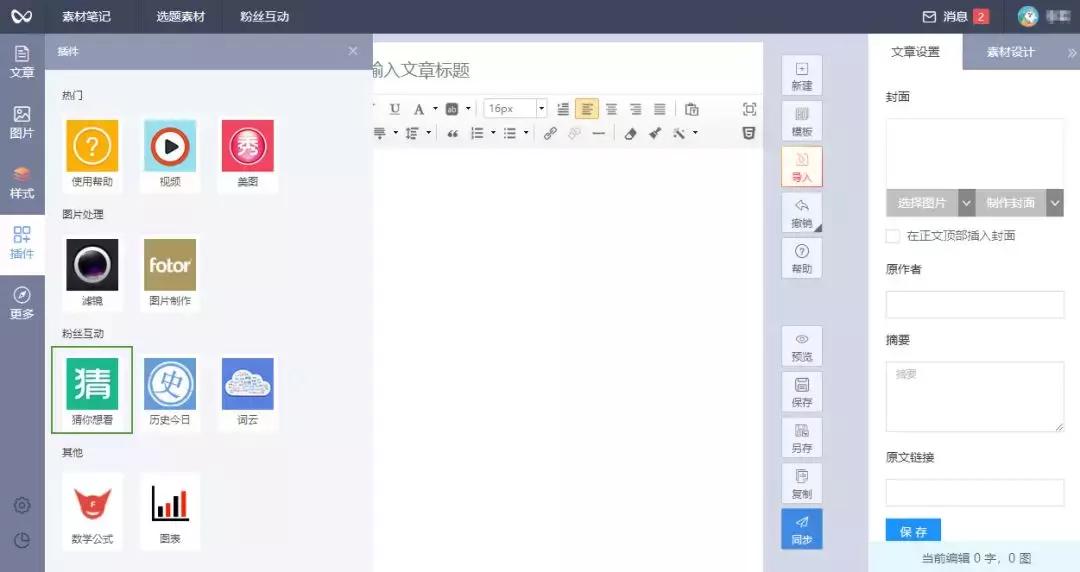The image size is (1080, 572).
Task: Open the 选题素材 top menu
Action: 180,17
